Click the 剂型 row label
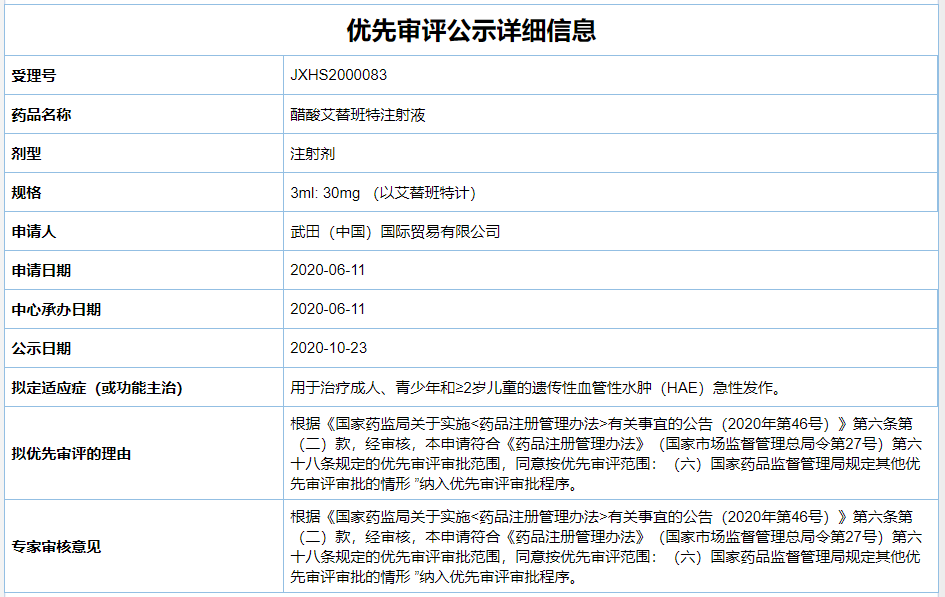 point(26,154)
